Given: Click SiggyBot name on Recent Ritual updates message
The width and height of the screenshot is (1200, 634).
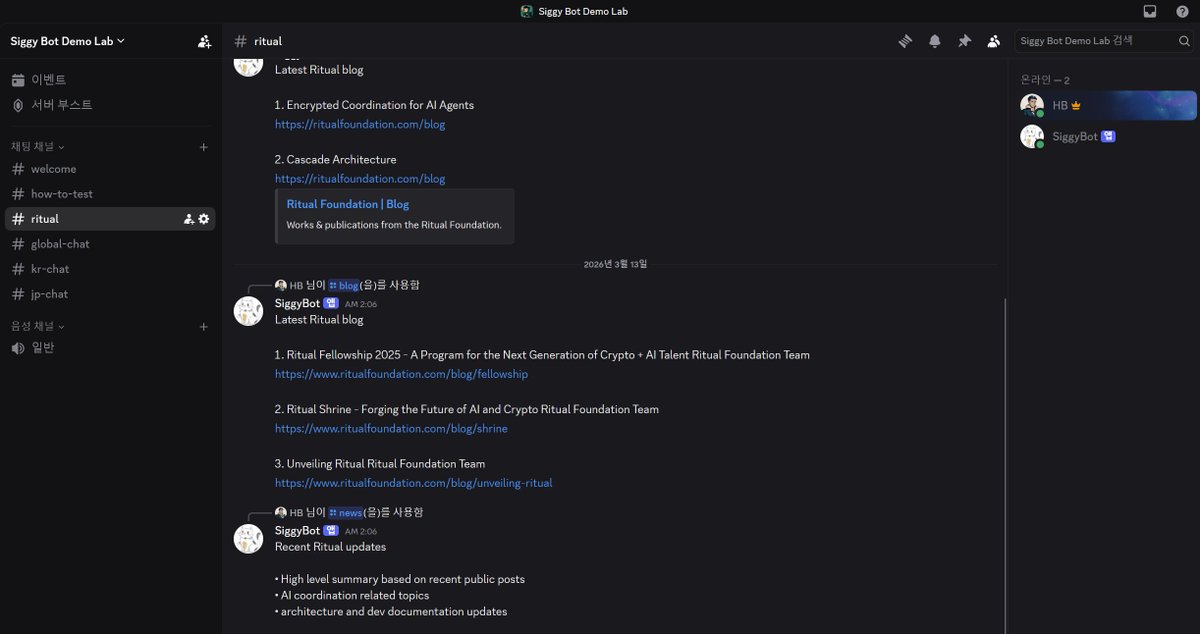Looking at the screenshot, I should pos(297,531).
